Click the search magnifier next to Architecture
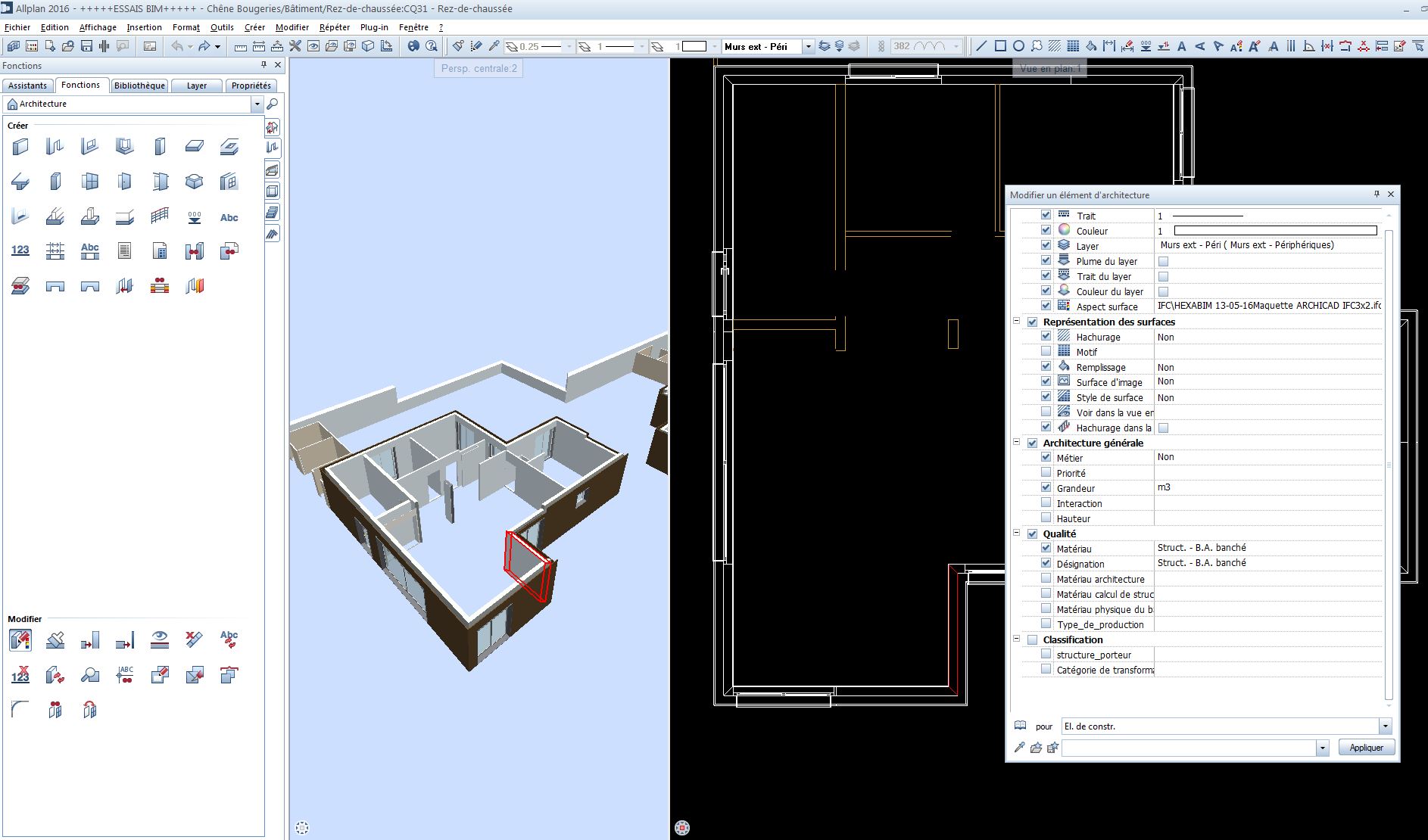This screenshot has width=1428, height=840. [273, 104]
